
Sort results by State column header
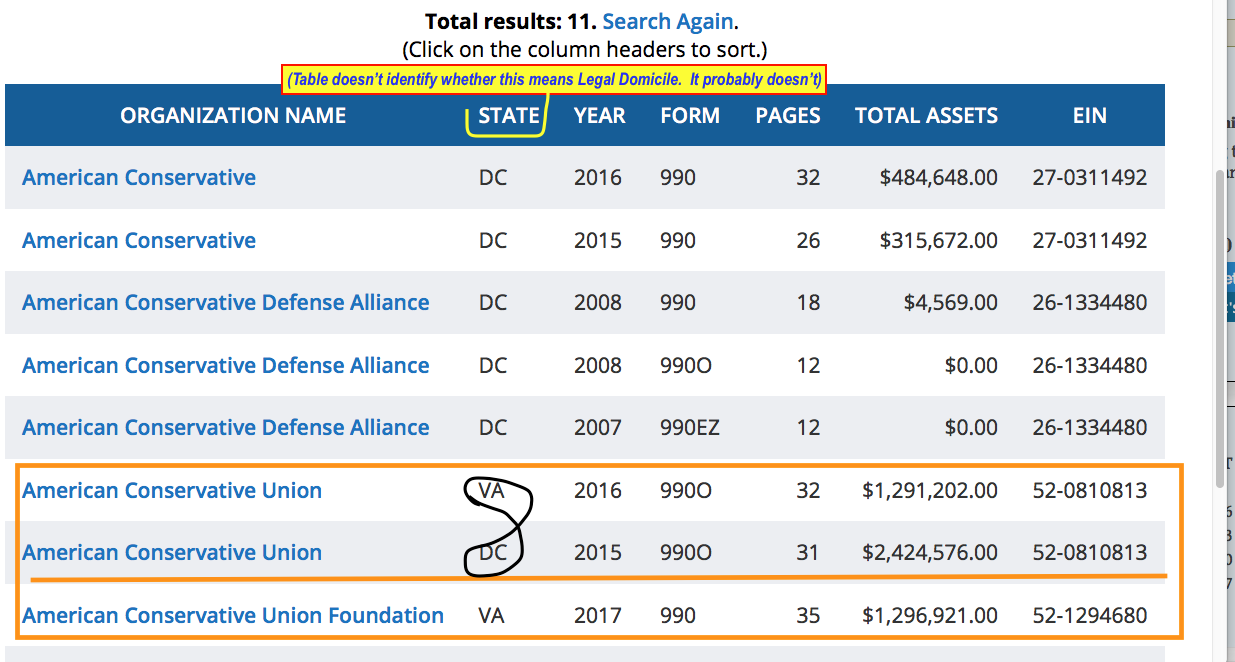pos(509,115)
